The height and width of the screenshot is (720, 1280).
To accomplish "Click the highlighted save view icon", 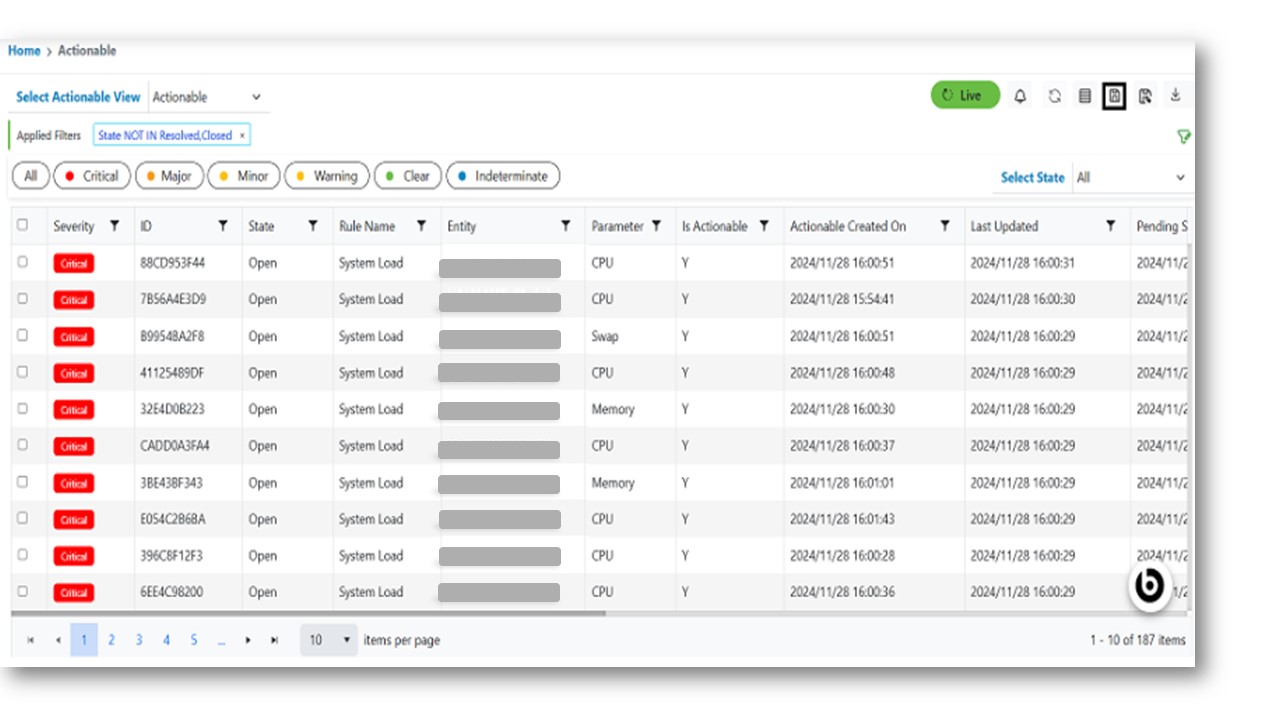I will (1114, 96).
